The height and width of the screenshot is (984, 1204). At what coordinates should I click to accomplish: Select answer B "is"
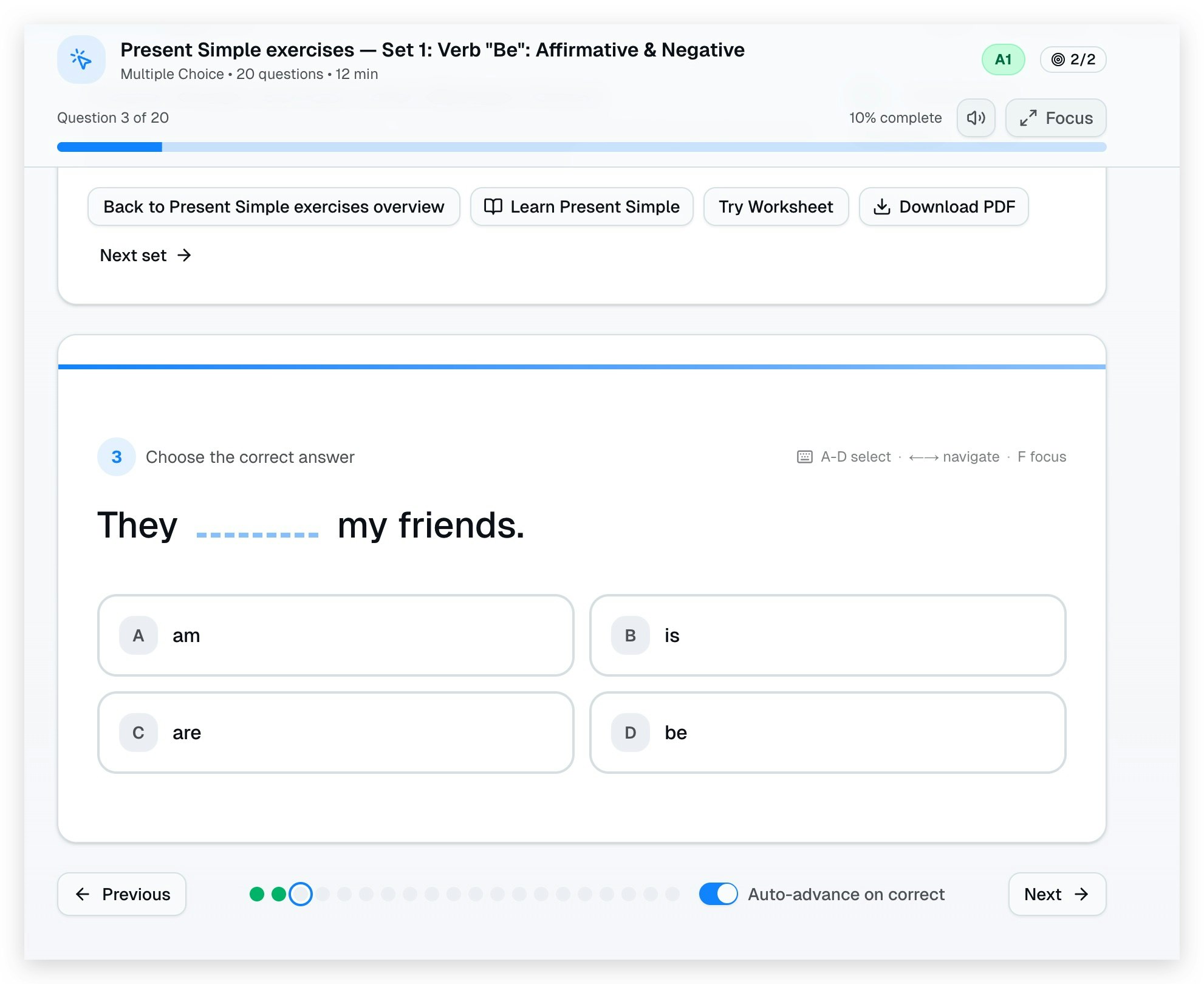[827, 635]
